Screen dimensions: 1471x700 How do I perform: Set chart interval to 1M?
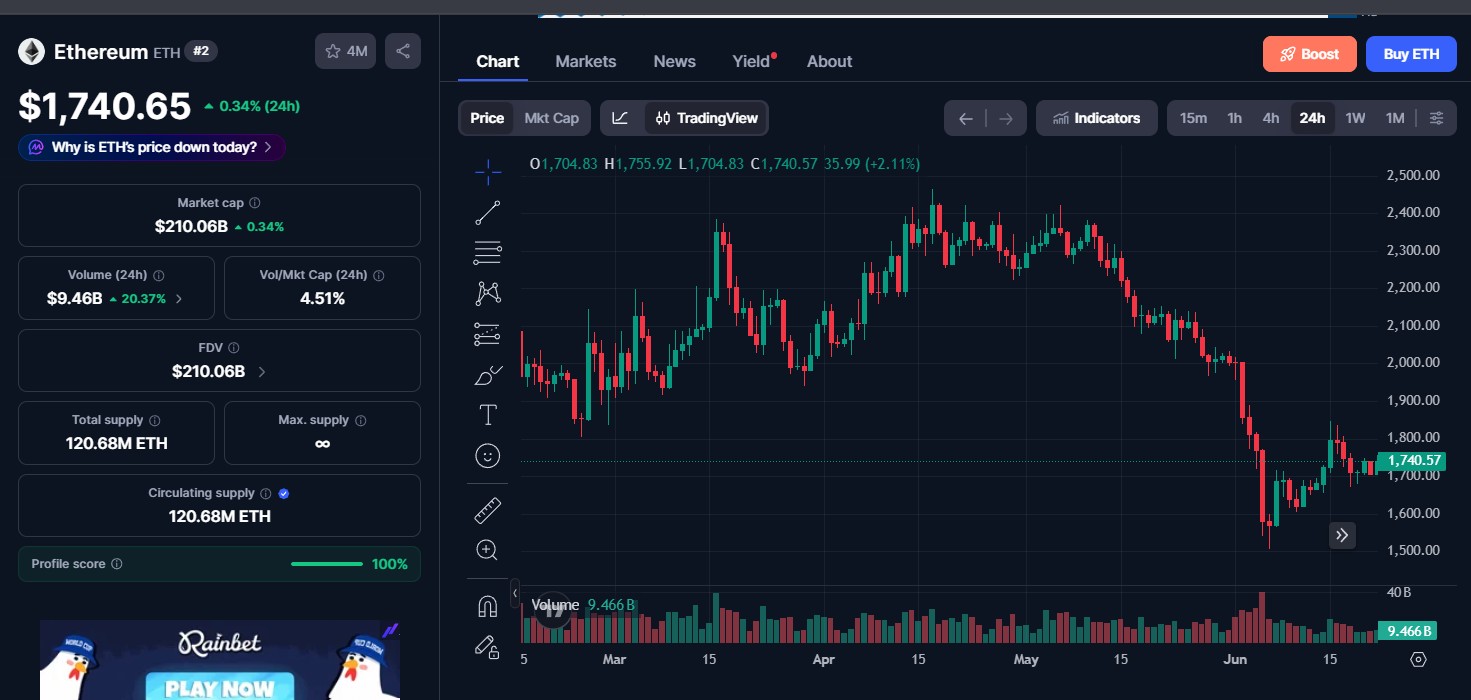1395,118
